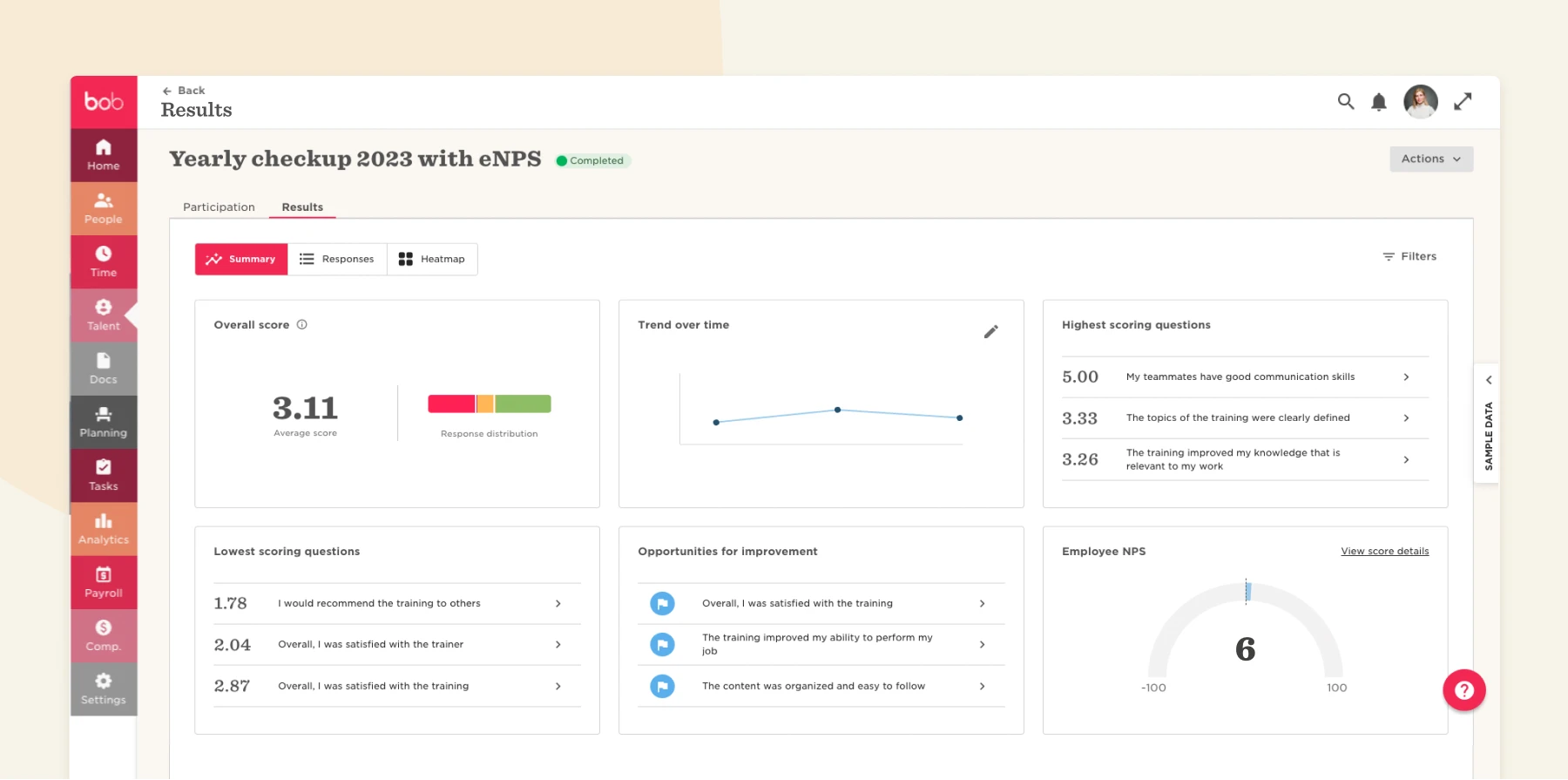Click the Completed status badge

click(x=592, y=161)
